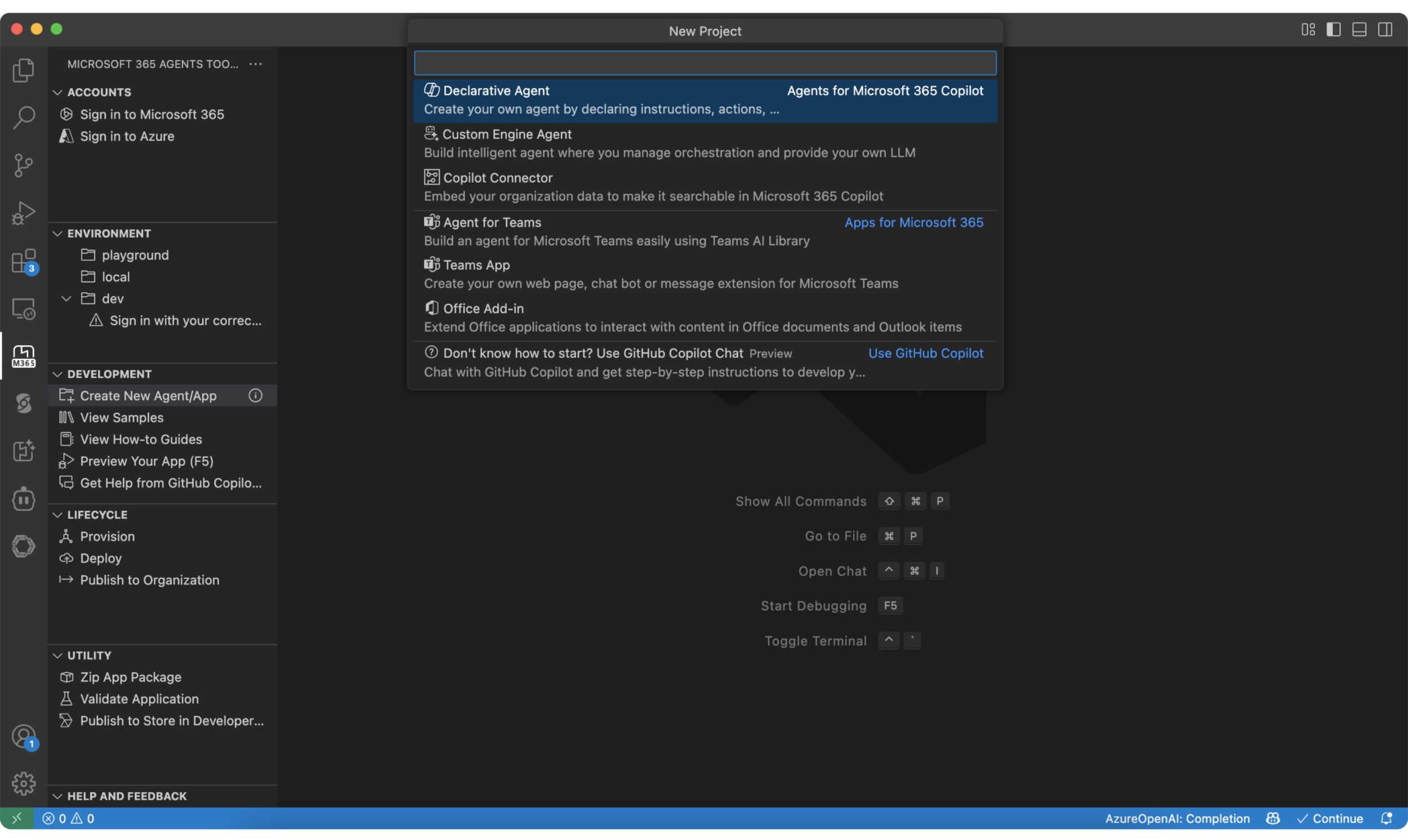Collapse the dev environment folder chevron

(66, 298)
